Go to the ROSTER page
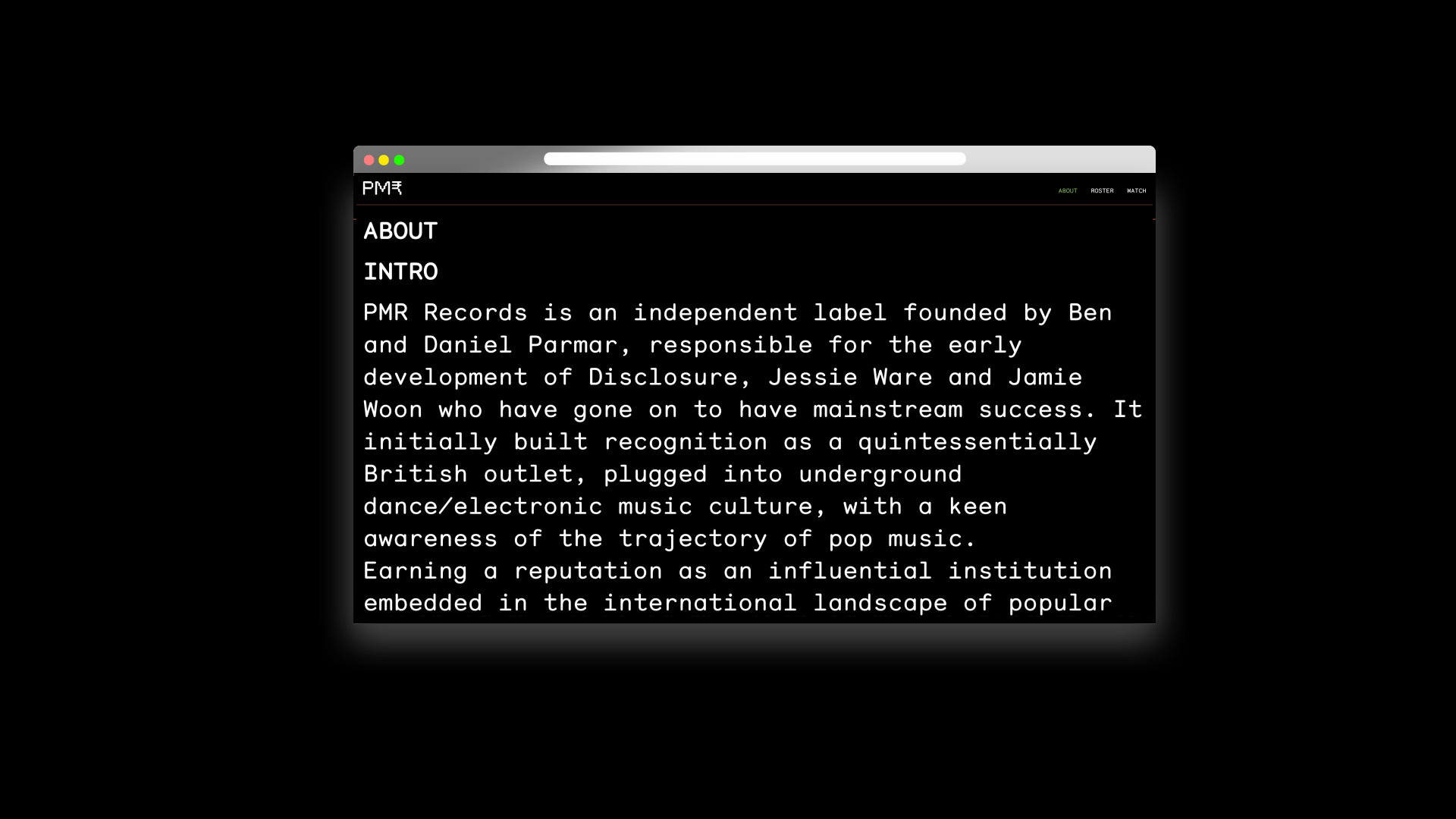1456x819 pixels. click(x=1102, y=191)
